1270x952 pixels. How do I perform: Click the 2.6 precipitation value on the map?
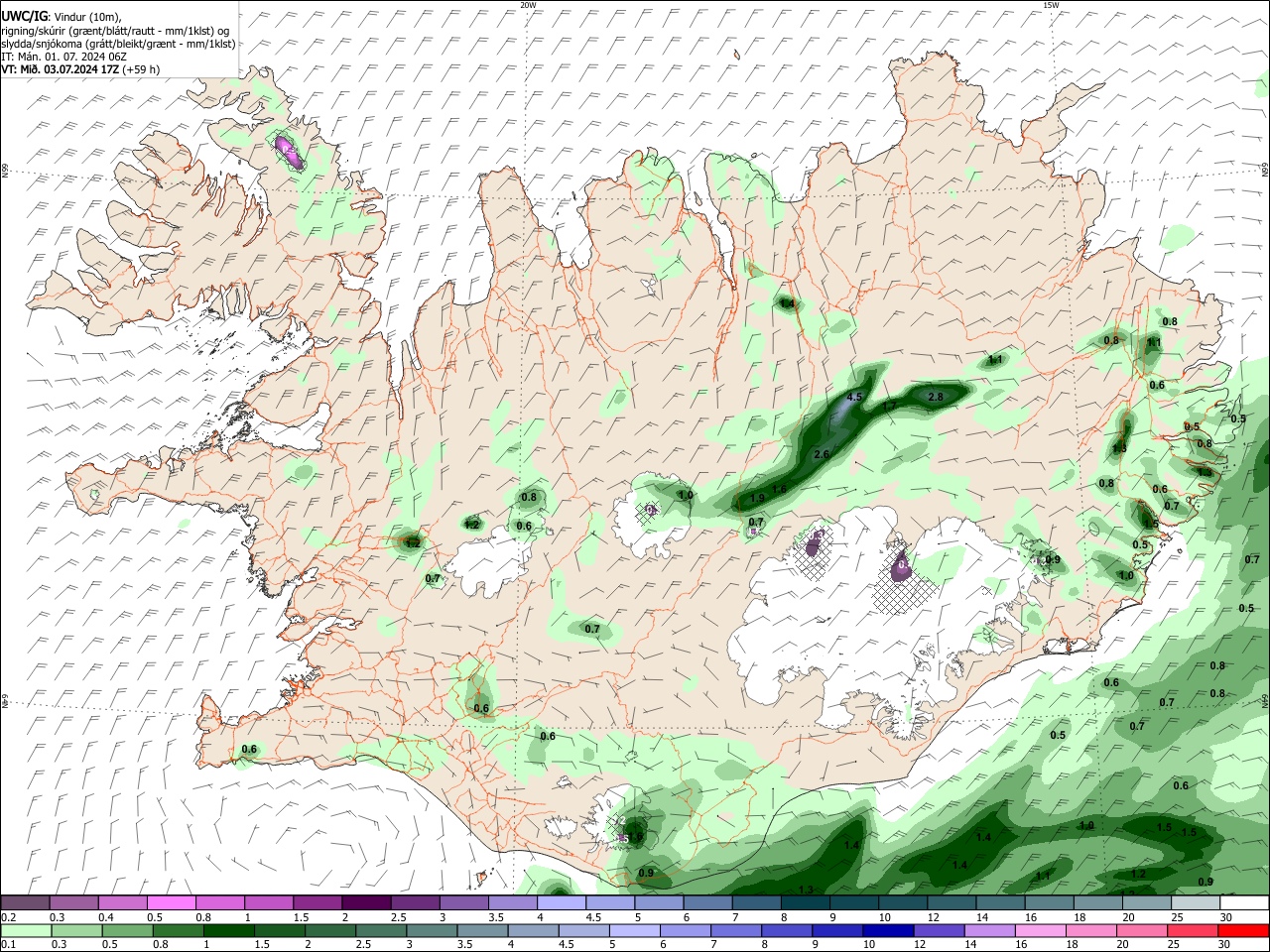coord(822,454)
